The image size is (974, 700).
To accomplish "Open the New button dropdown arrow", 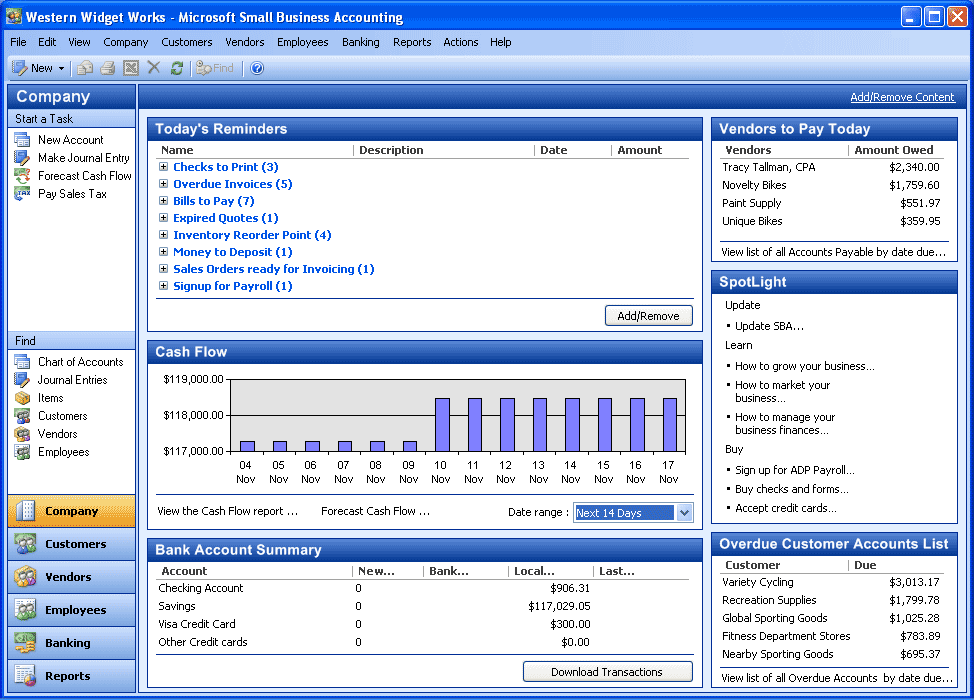I will click(x=61, y=68).
